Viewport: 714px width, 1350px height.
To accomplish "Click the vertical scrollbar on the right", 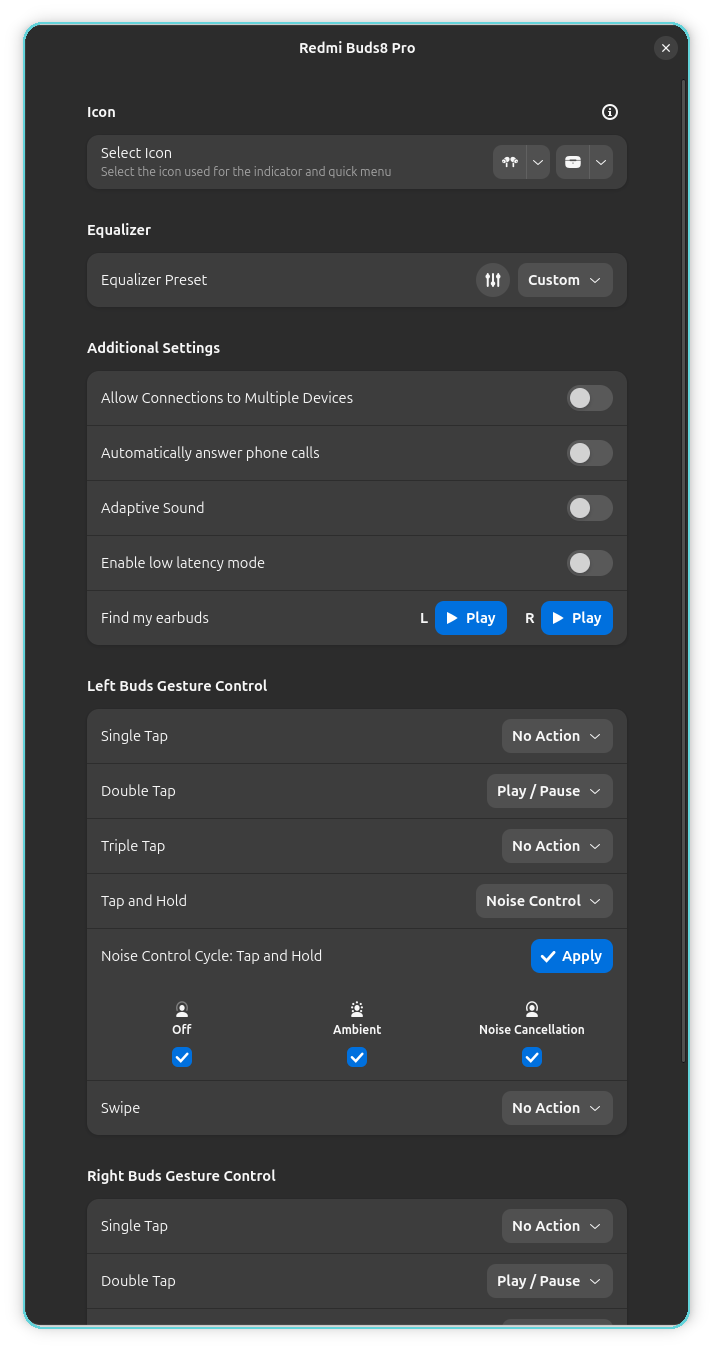I will click(x=684, y=570).
